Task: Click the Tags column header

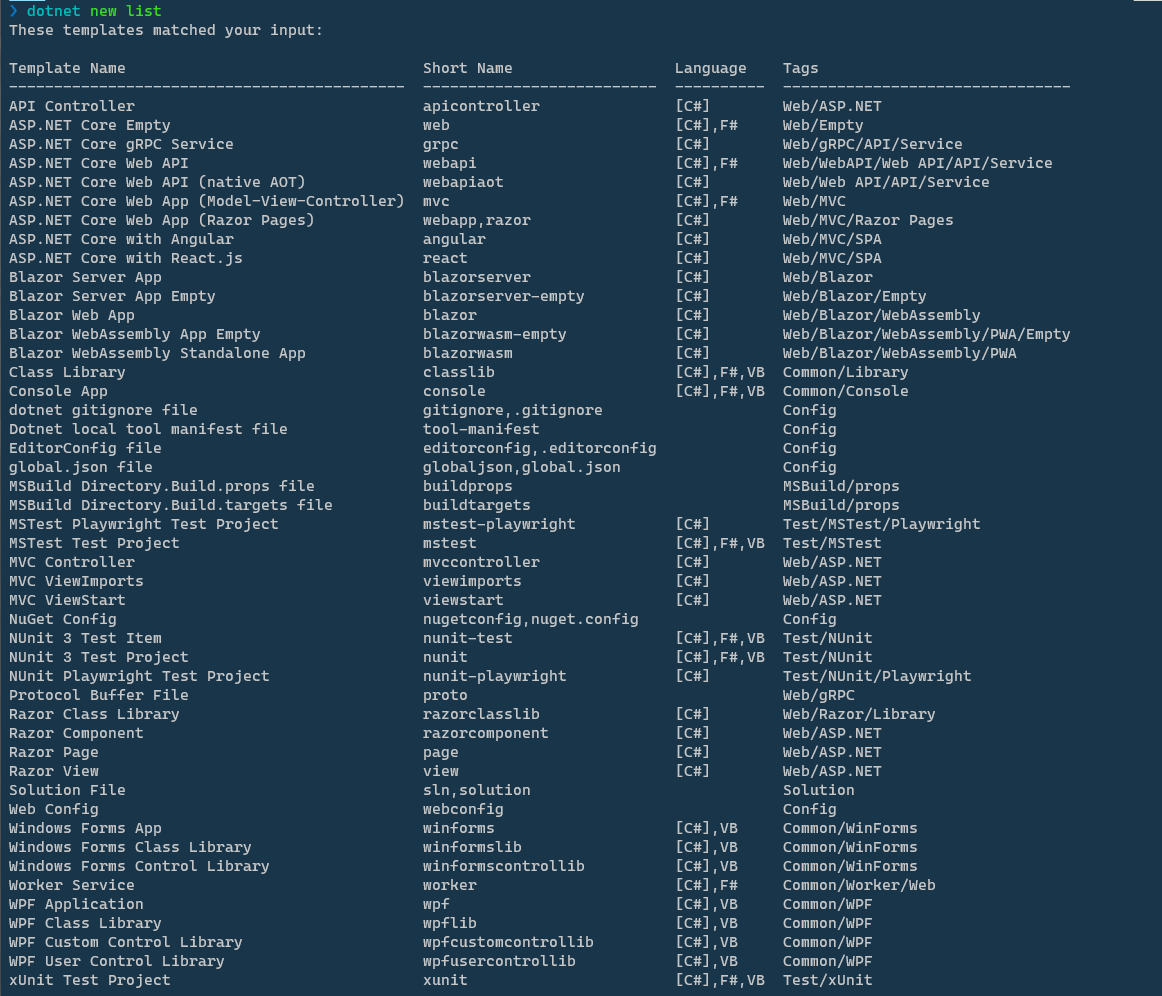Action: point(800,67)
